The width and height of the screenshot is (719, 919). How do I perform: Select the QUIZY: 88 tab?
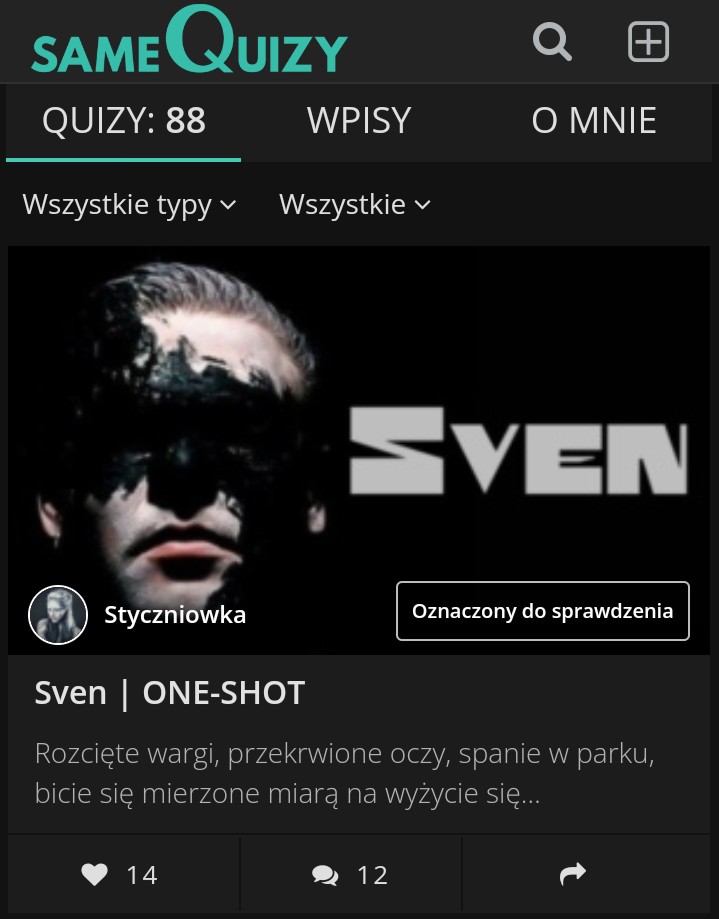click(x=124, y=121)
